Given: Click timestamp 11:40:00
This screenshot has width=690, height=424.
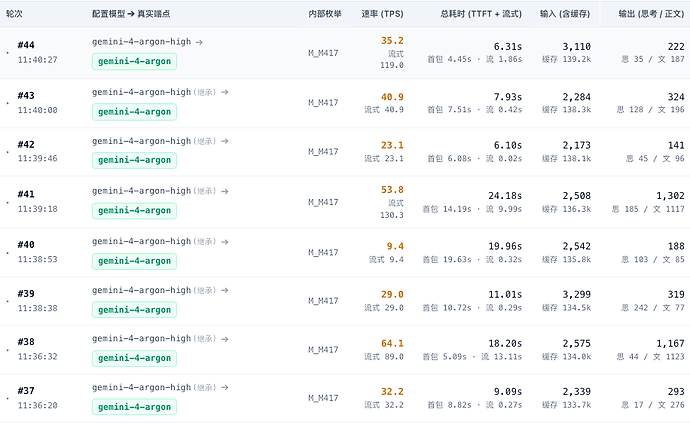Looking at the screenshot, I should 37,110.
